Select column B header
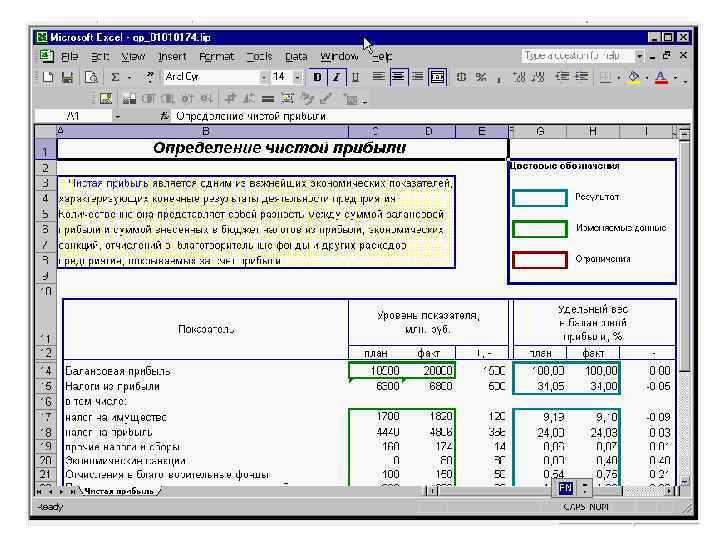Viewport: 720px width, 540px height. pyautogui.click(x=206, y=131)
